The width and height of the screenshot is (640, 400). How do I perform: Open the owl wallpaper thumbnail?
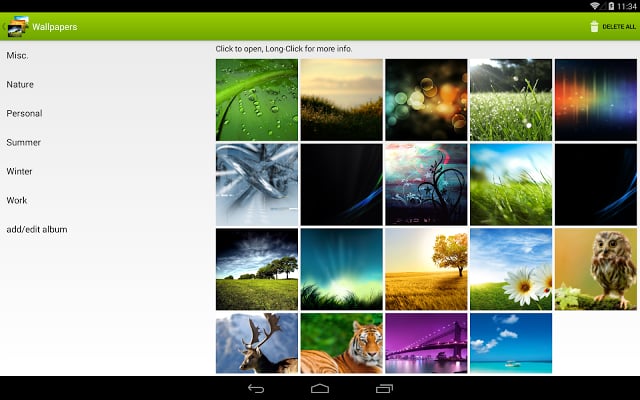pyautogui.click(x=595, y=269)
